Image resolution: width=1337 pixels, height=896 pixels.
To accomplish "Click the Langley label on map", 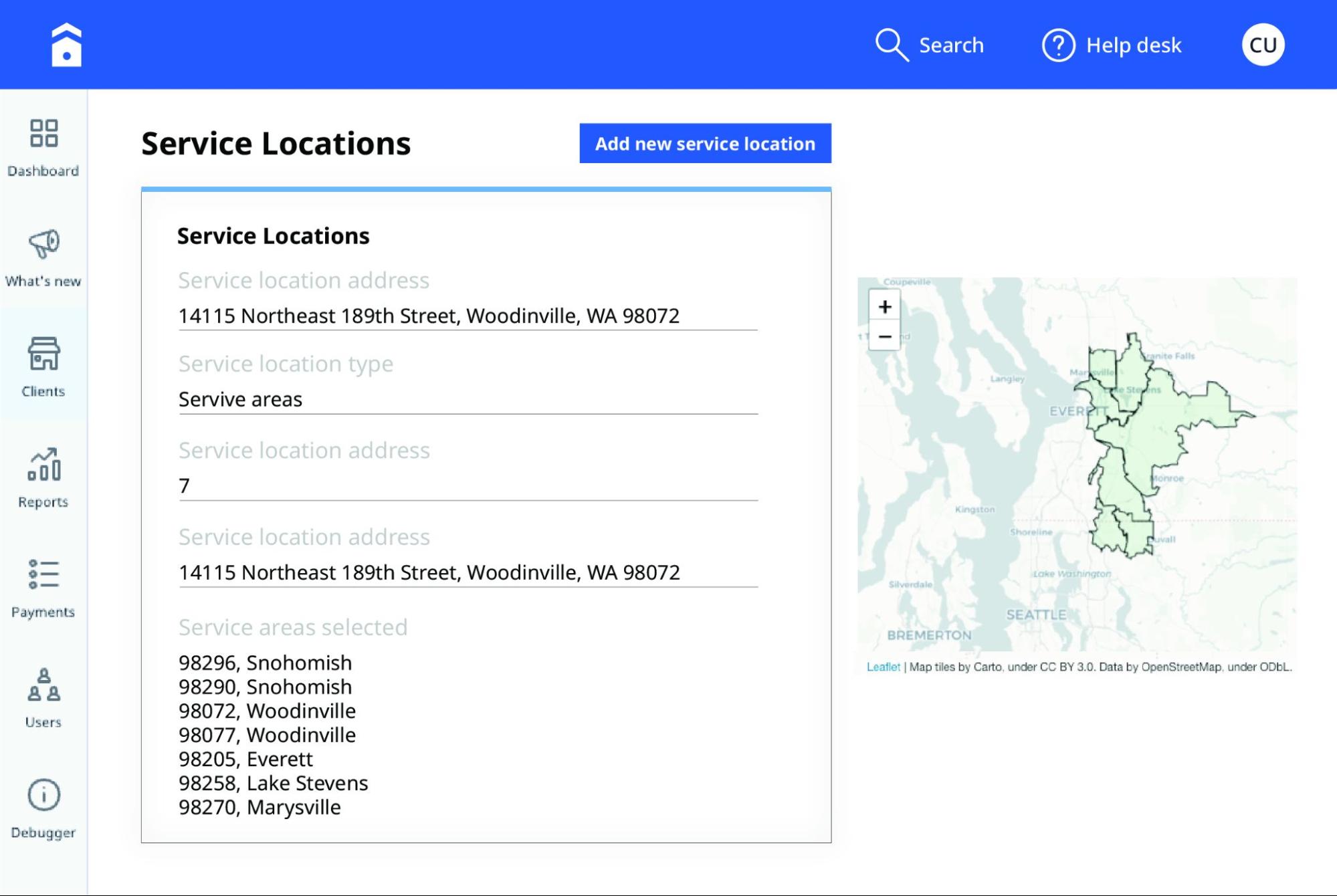I will pyautogui.click(x=1007, y=378).
